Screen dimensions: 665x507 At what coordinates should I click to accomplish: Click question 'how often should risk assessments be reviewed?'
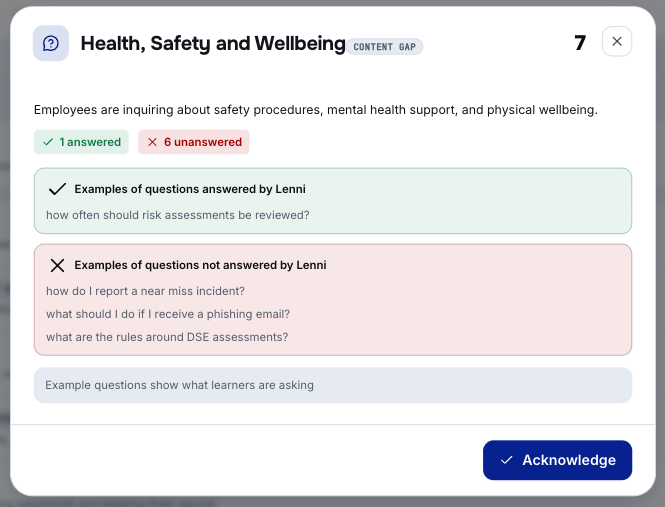point(178,215)
